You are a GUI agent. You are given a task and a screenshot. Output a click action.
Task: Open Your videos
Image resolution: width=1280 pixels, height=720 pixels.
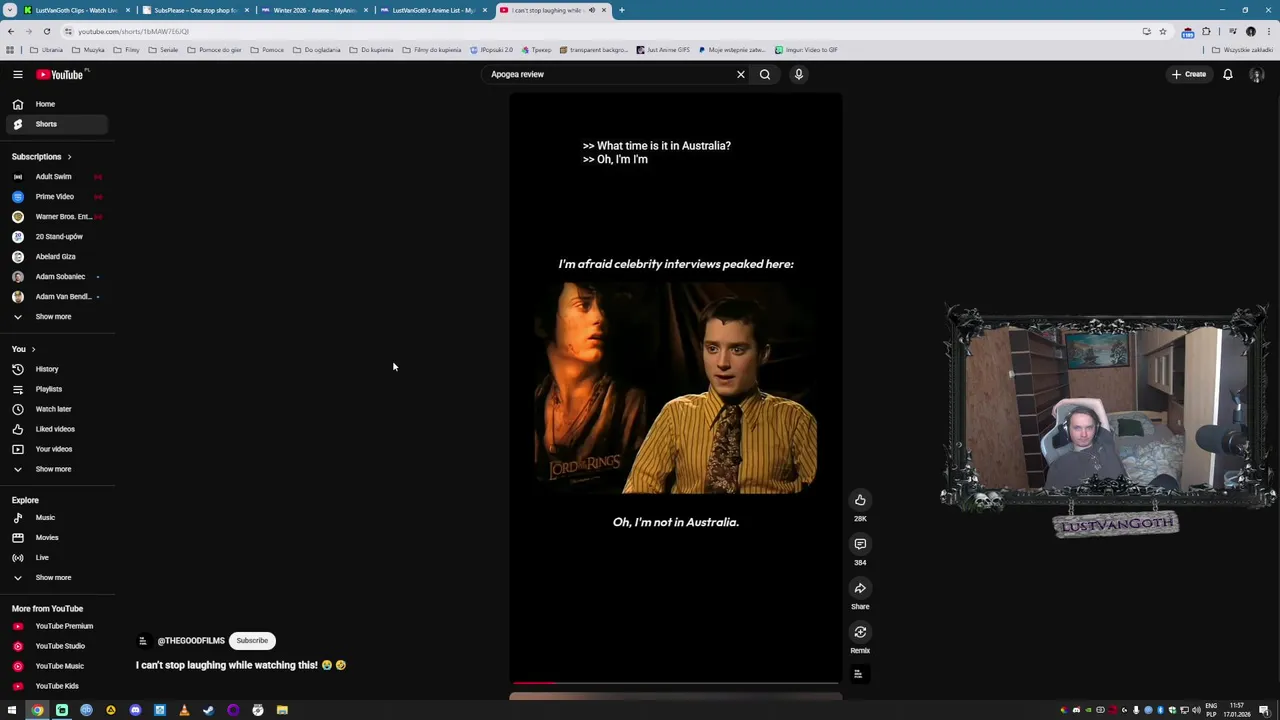pyautogui.click(x=55, y=449)
